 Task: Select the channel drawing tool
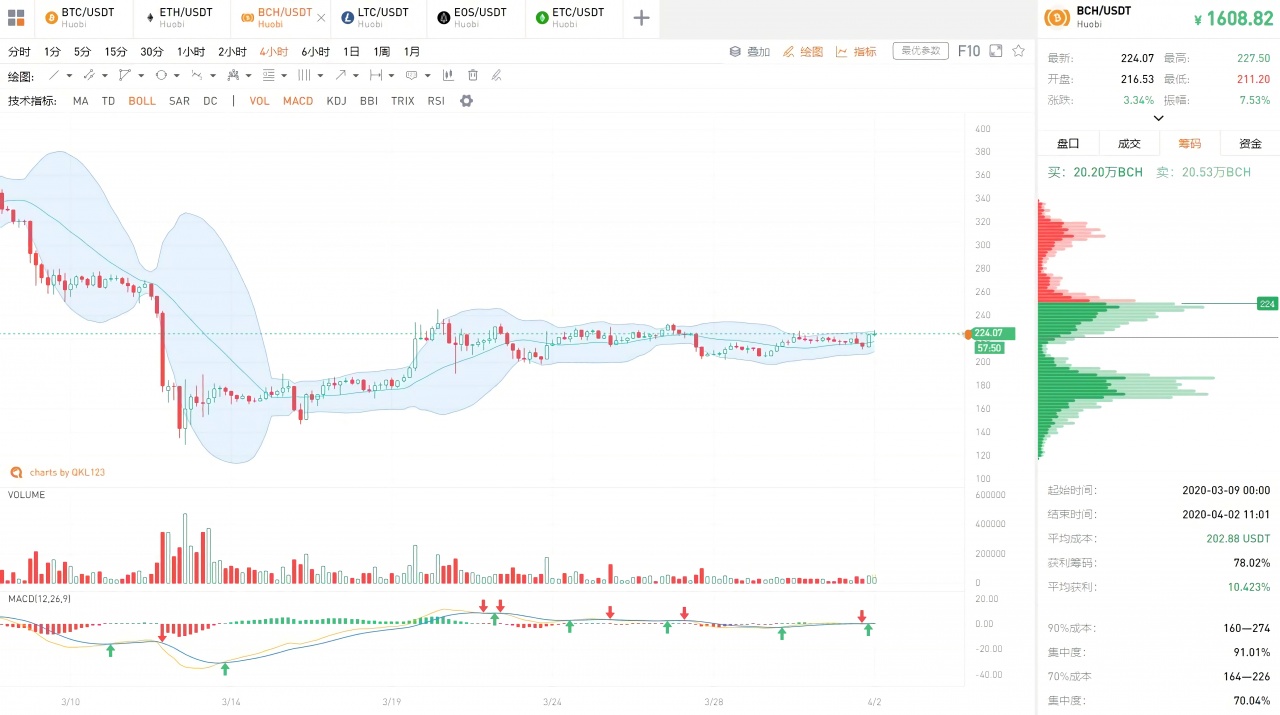89,75
